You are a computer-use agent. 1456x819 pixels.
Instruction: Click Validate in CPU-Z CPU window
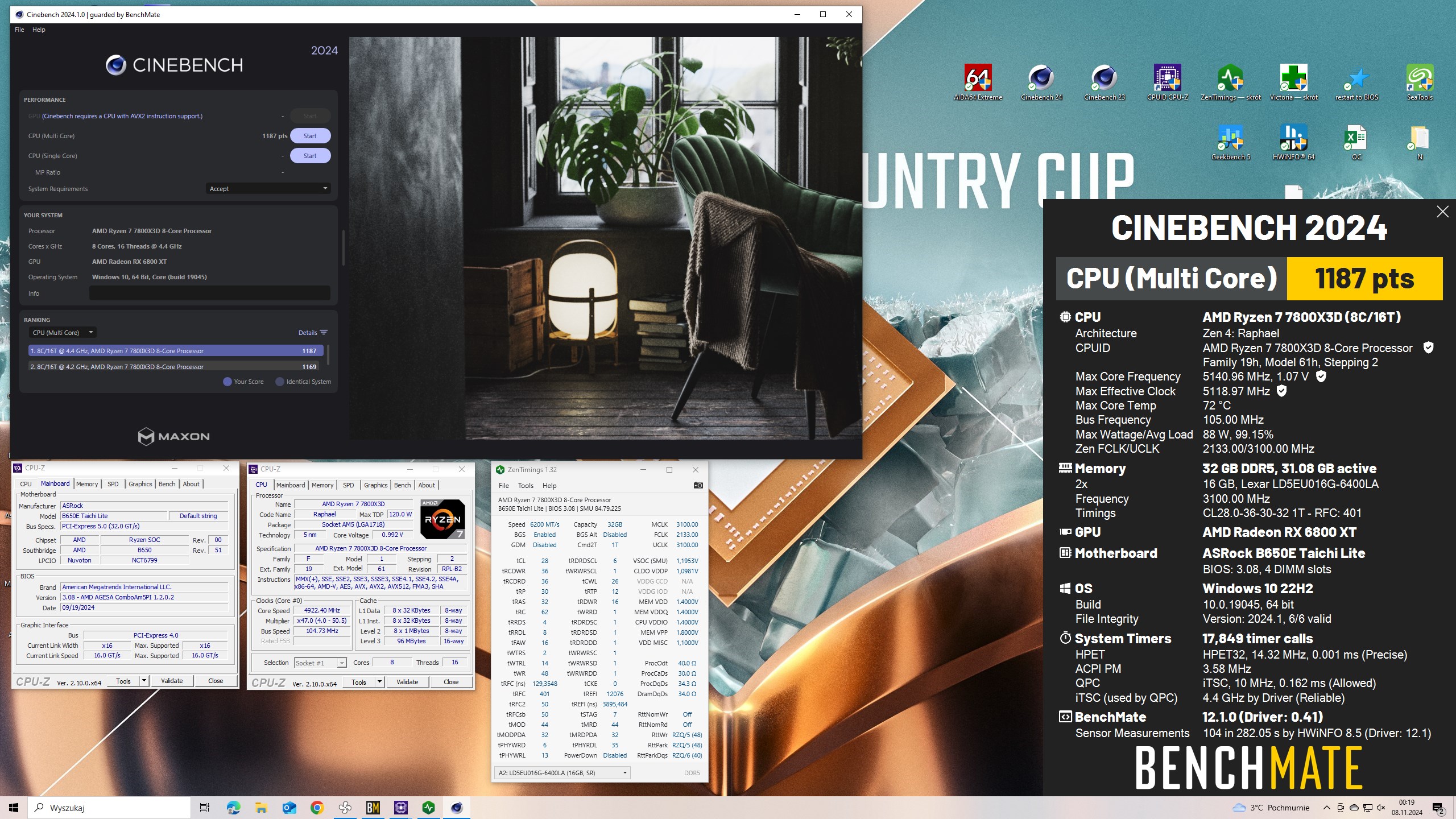pos(407,682)
